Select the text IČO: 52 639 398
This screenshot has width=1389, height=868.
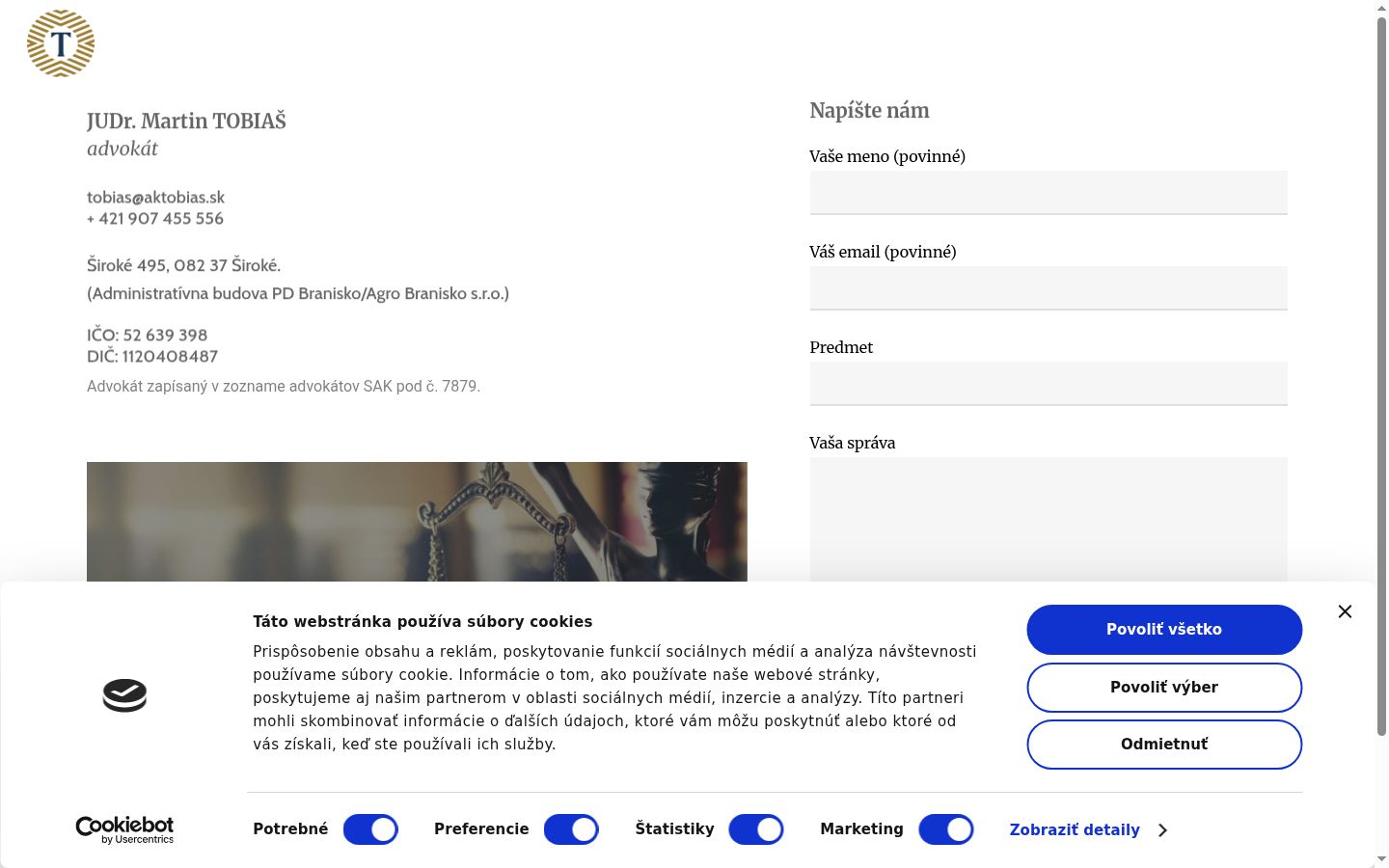pyautogui.click(x=147, y=336)
